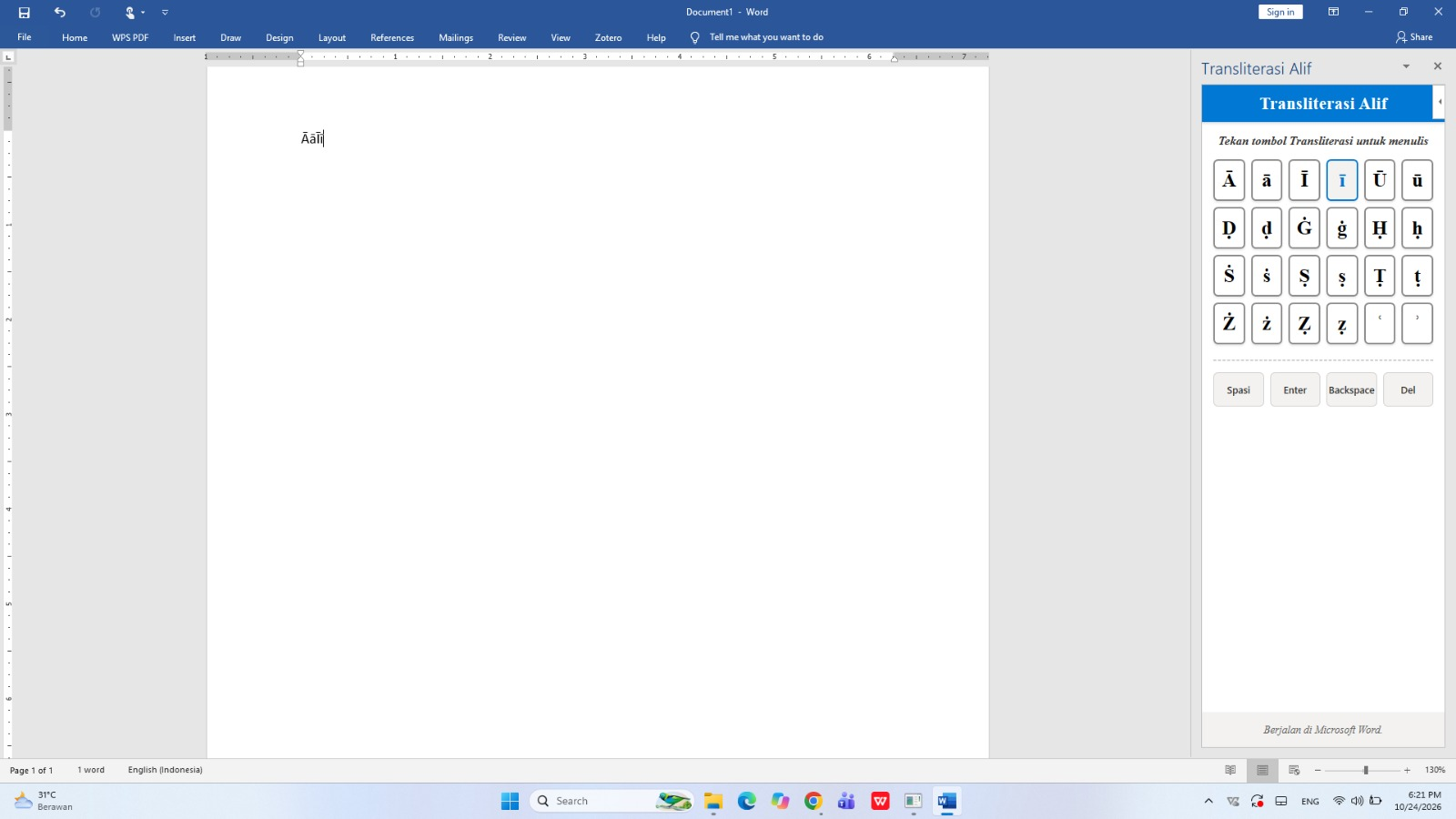This screenshot has width=1456, height=819.
Task: Insert lowercase ā with macron
Action: [1267, 180]
